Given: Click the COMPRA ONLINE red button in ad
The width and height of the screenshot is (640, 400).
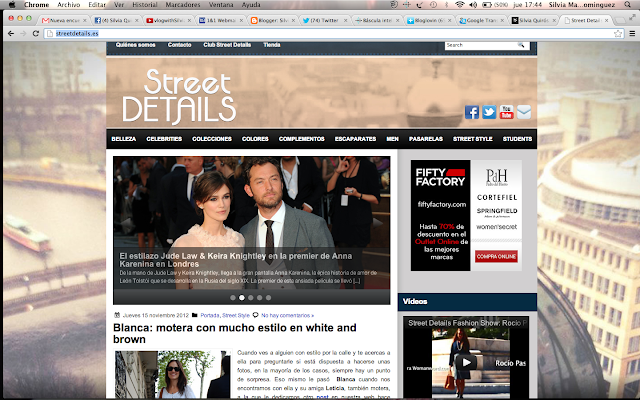Looking at the screenshot, I should point(496,256).
